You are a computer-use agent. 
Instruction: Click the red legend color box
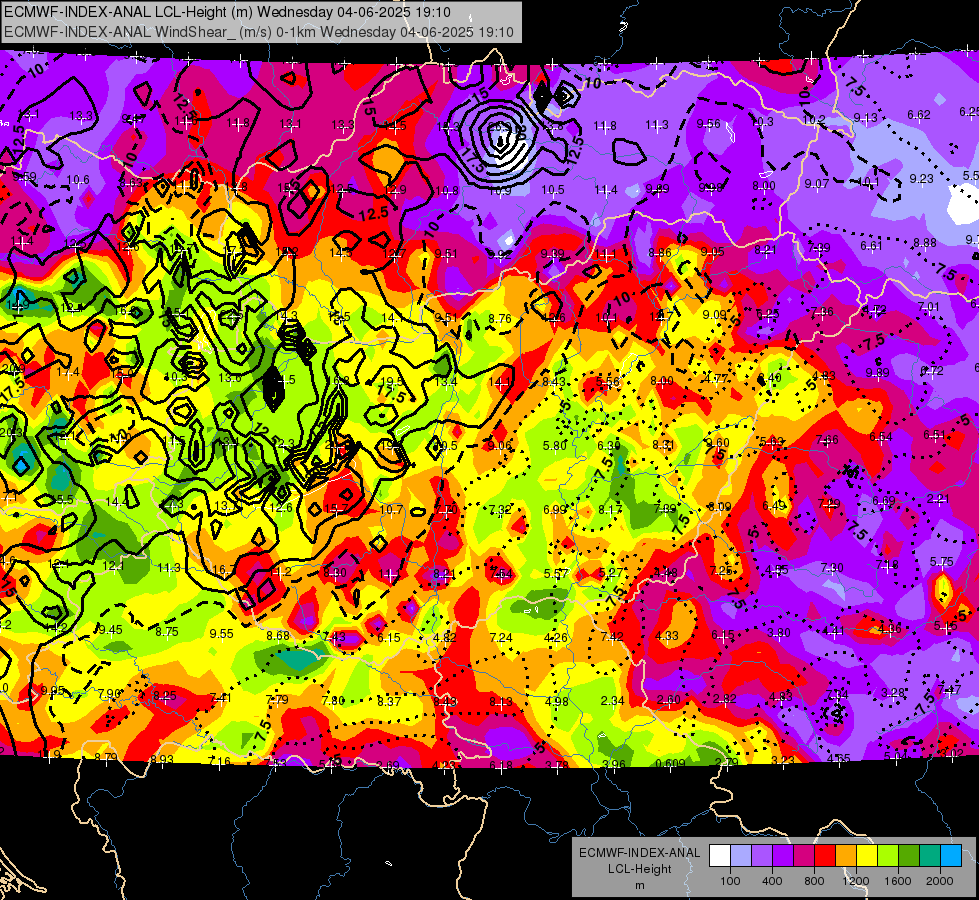pyautogui.click(x=825, y=856)
